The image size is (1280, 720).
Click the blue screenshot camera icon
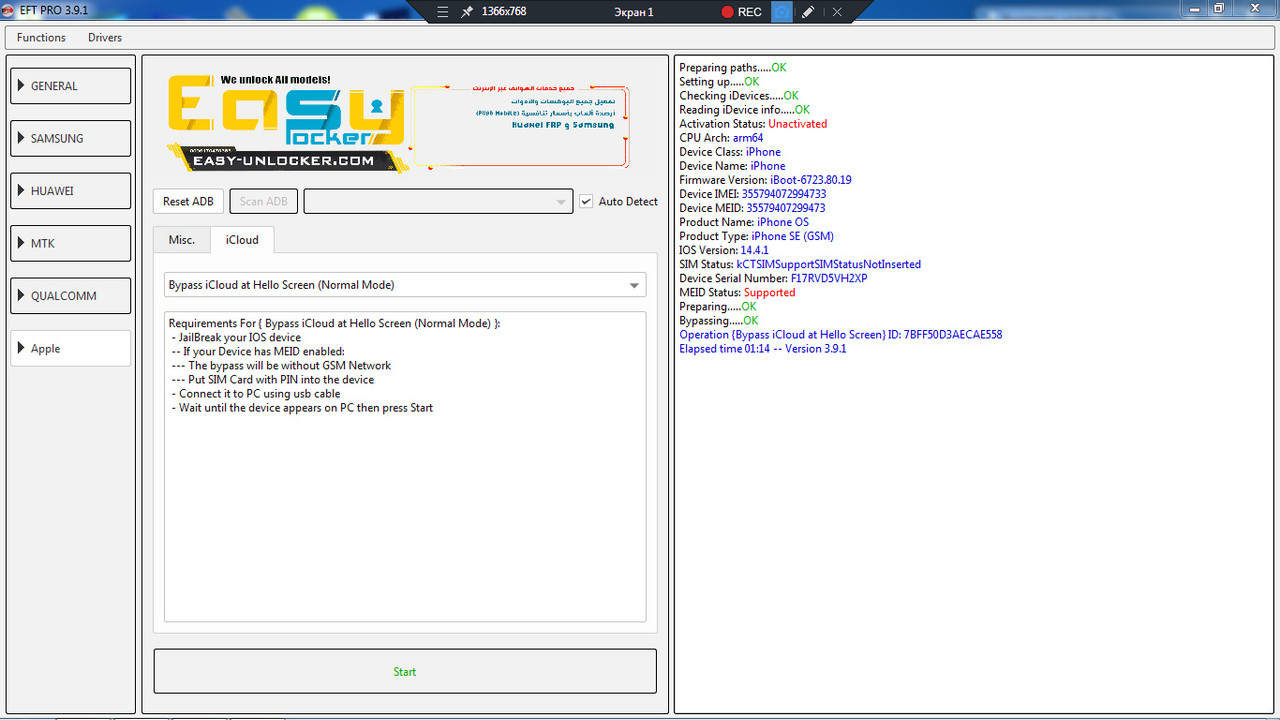782,12
